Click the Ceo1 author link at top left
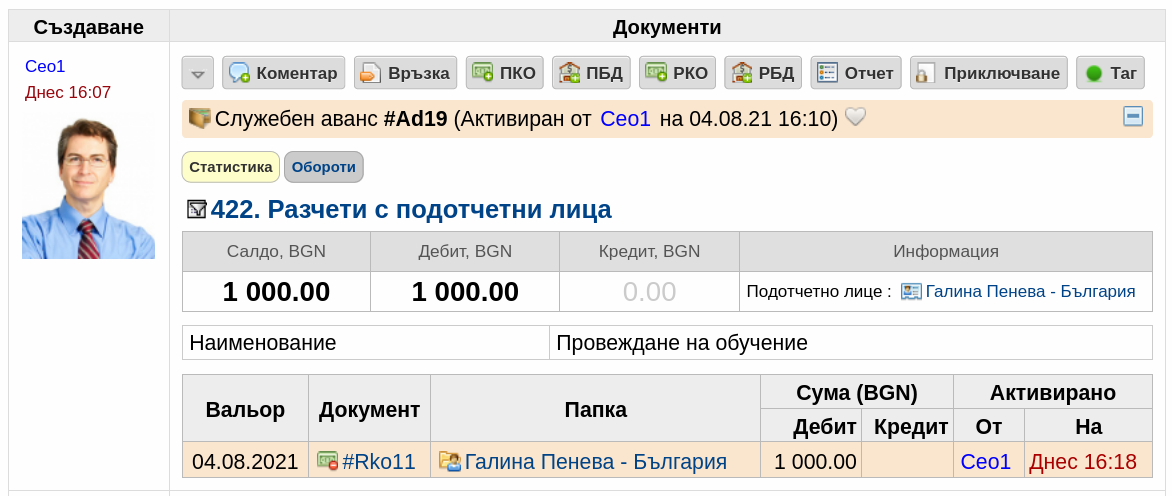This screenshot has height=496, width=1172. pyautogui.click(x=46, y=66)
